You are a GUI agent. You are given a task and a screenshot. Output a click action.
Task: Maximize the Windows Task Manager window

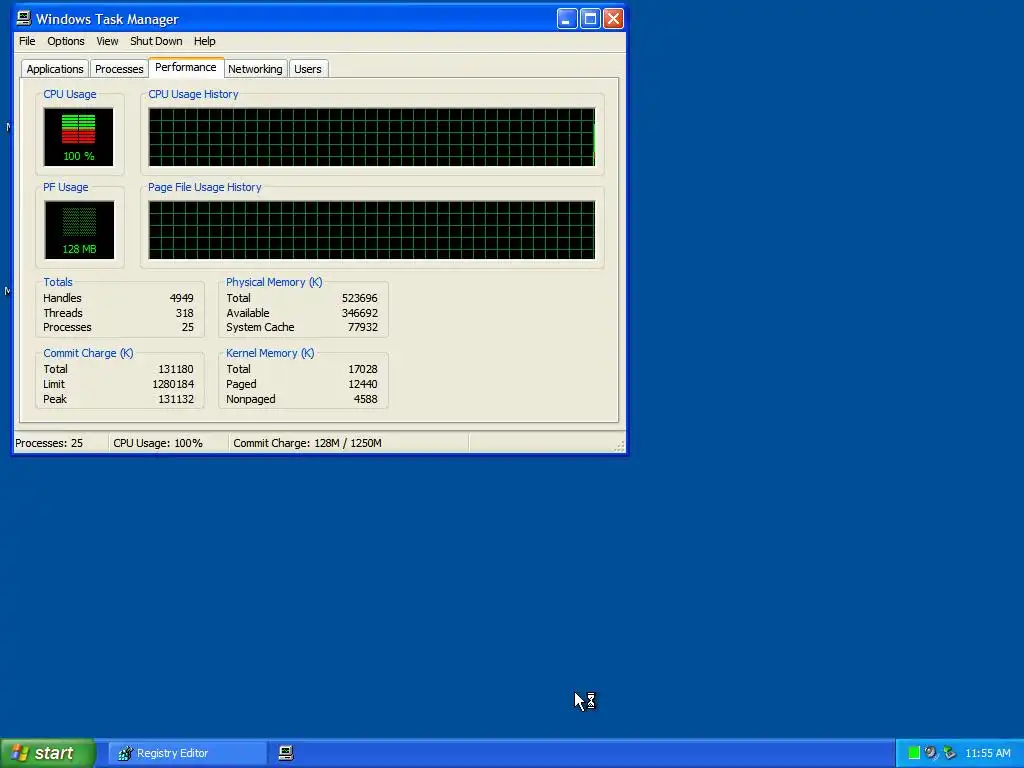(x=590, y=18)
